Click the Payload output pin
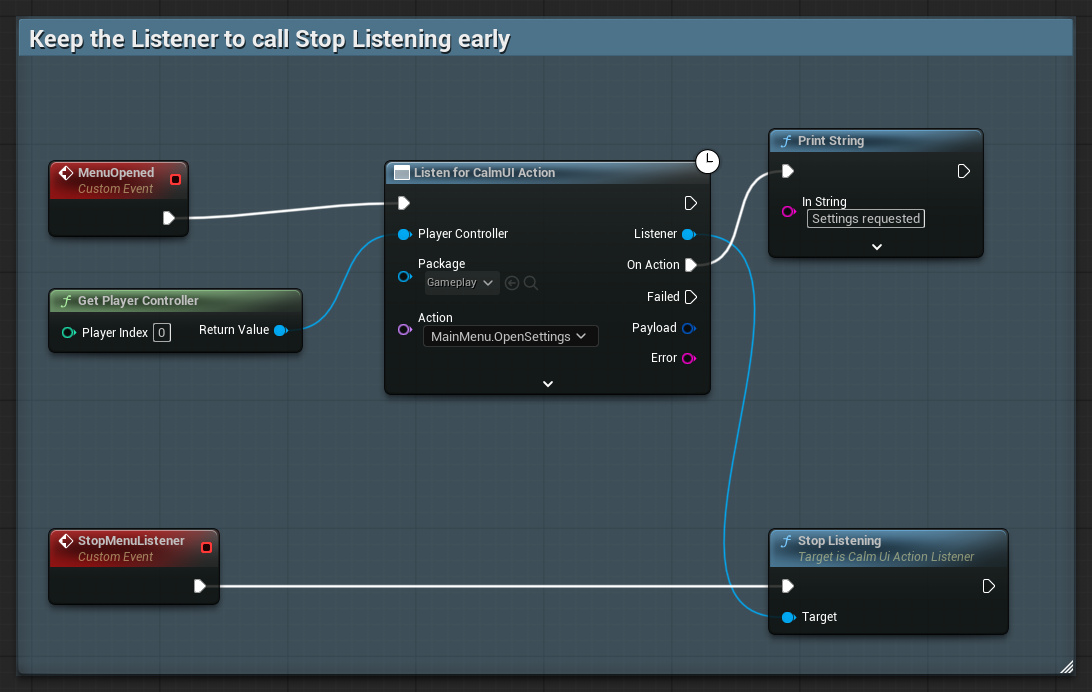Image resolution: width=1092 pixels, height=692 pixels. tap(689, 328)
